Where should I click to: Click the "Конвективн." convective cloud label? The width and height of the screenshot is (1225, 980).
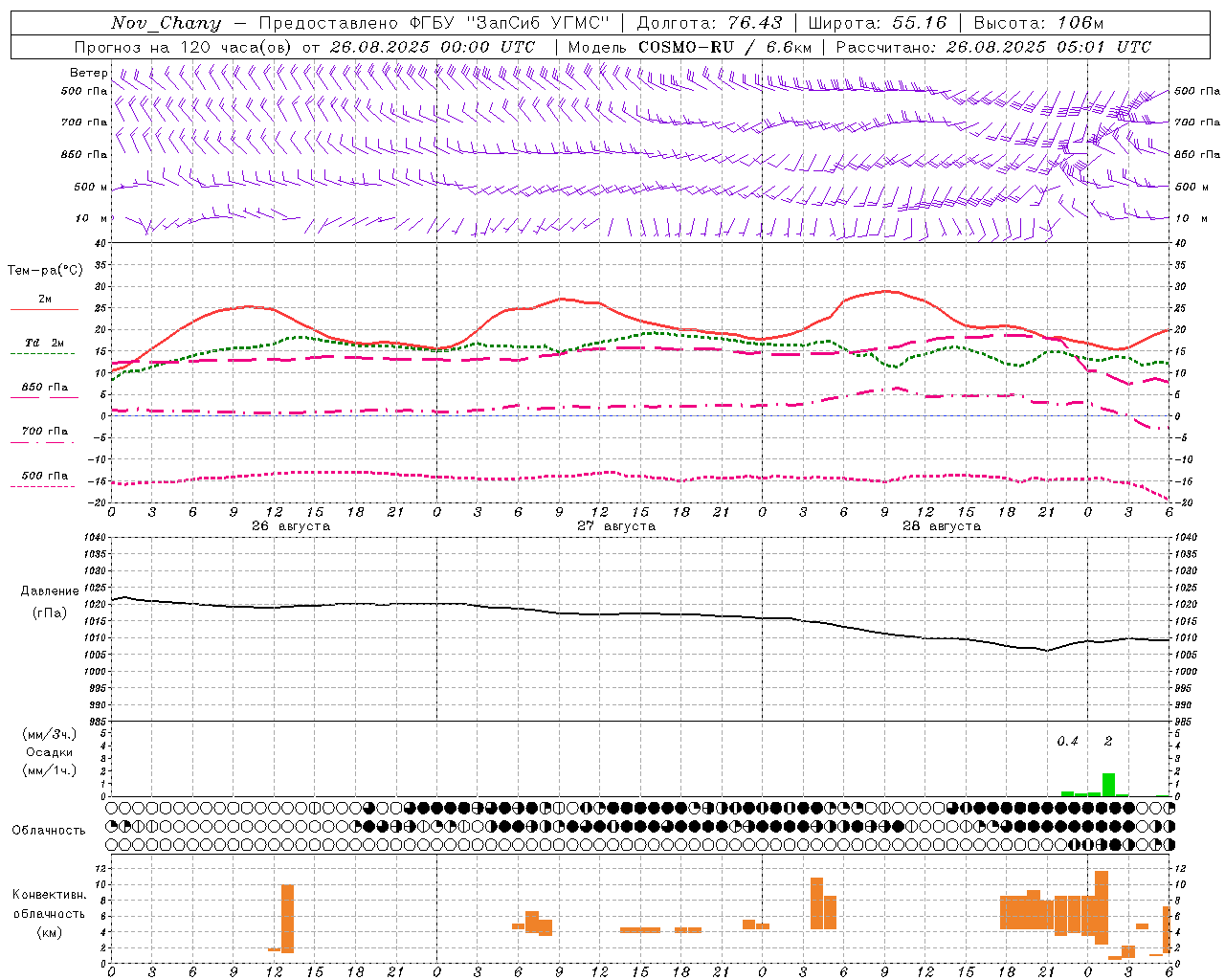(x=50, y=894)
